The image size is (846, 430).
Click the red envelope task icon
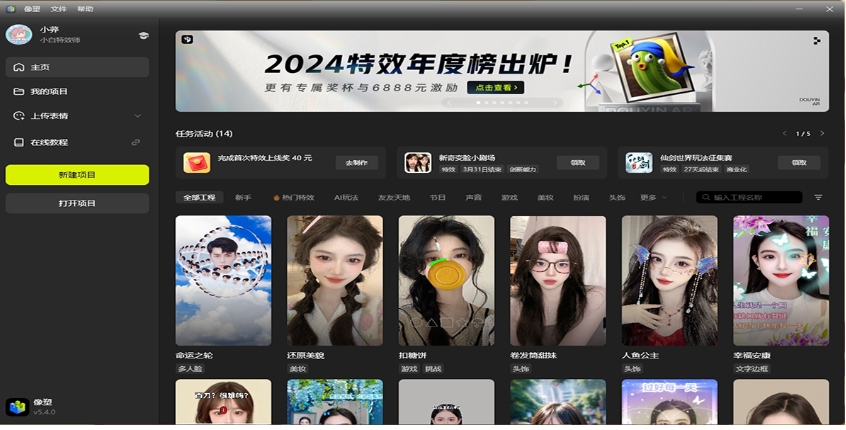[x=197, y=162]
